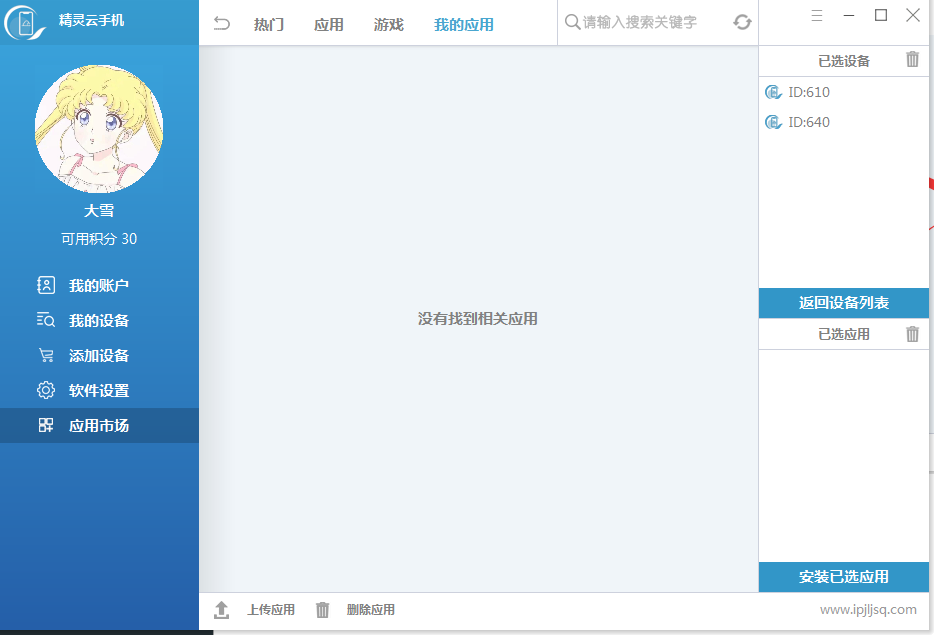The width and height of the screenshot is (934, 635).
Task: Click the username 大雪
Action: 99,210
